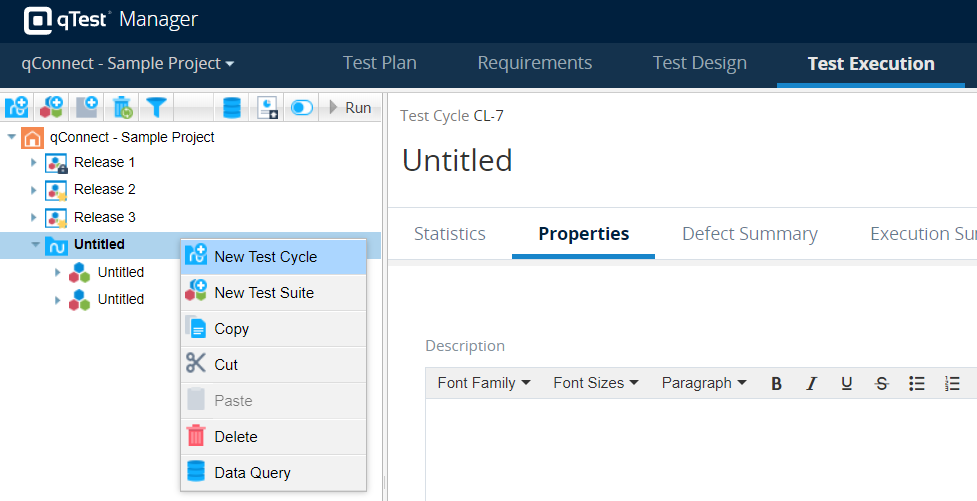The width and height of the screenshot is (977, 501).
Task: Select Delete from the context menu
Action: (x=236, y=437)
